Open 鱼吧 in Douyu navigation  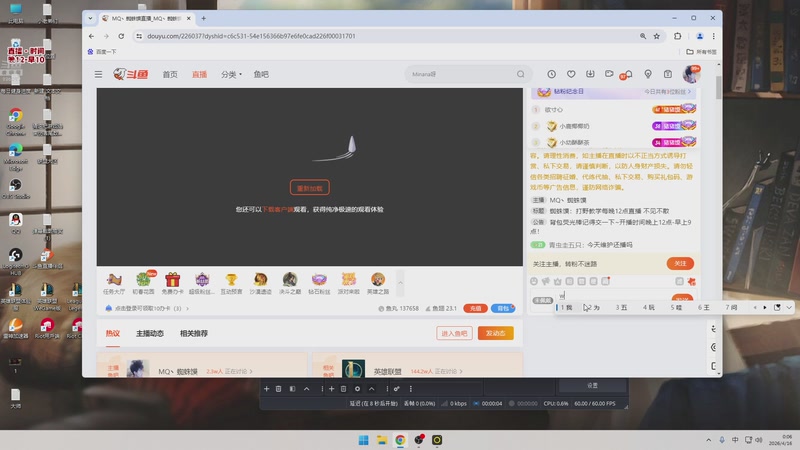pyautogui.click(x=261, y=74)
